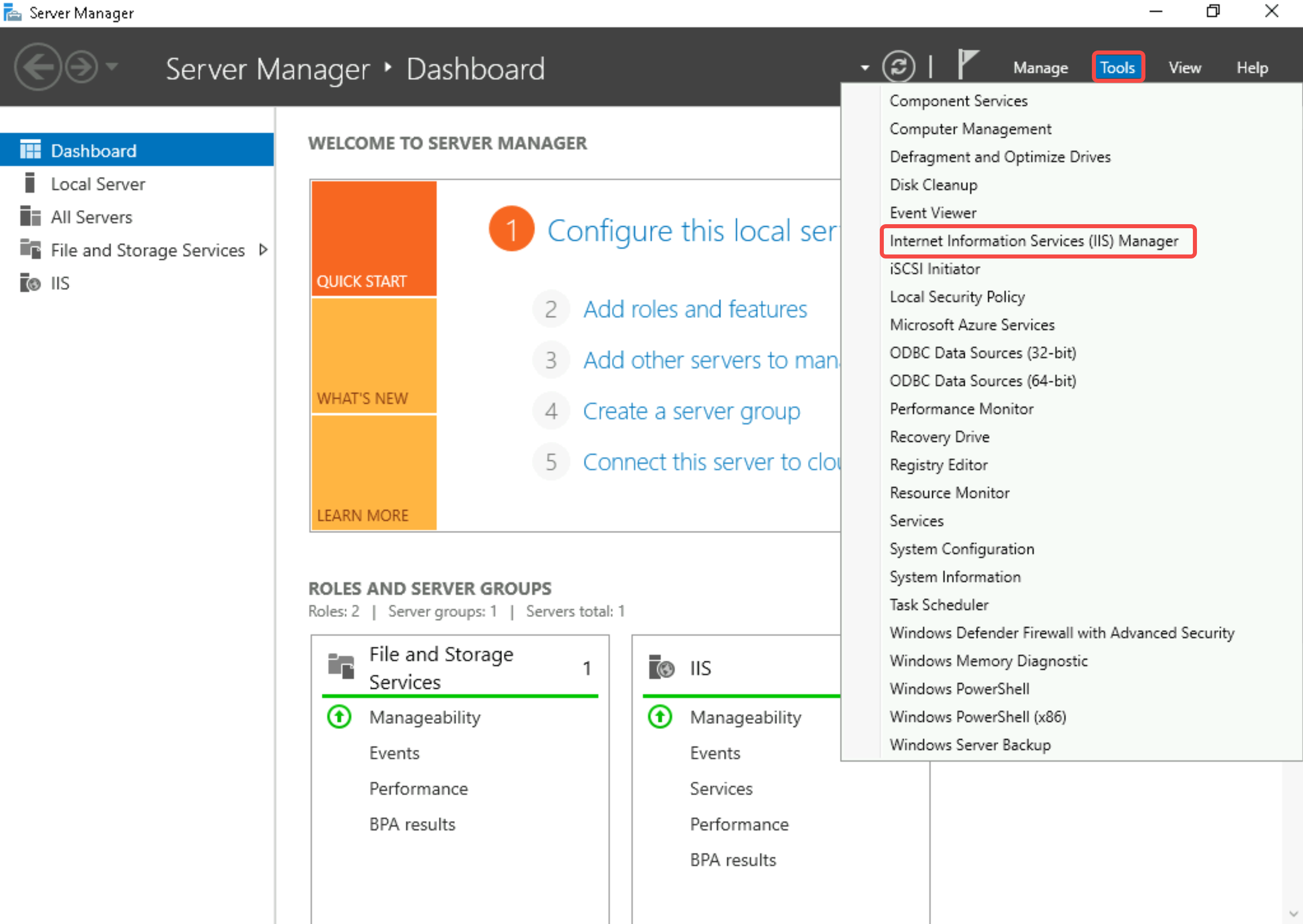Click Configure this local server link
This screenshot has width=1303, height=924.
tap(693, 230)
